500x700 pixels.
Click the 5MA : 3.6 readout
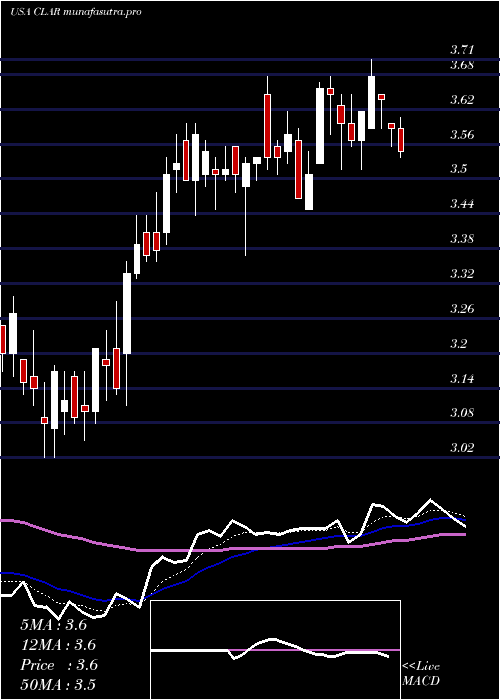[x=54, y=625]
